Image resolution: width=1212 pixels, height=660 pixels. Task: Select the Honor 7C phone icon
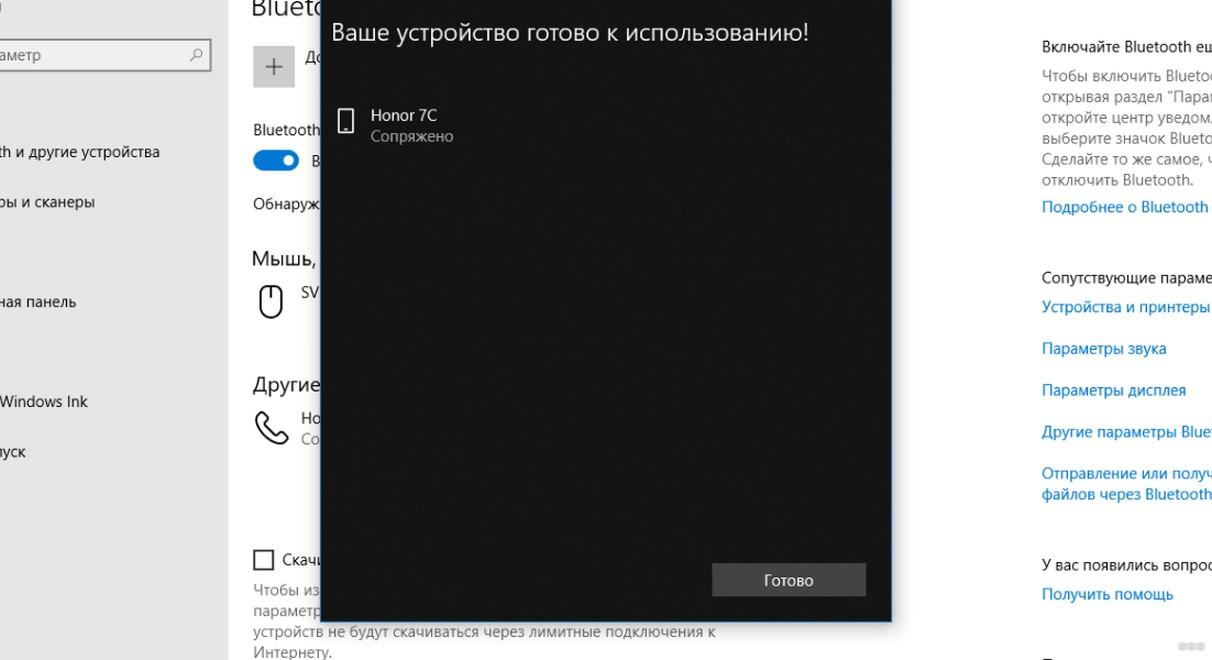(x=346, y=122)
